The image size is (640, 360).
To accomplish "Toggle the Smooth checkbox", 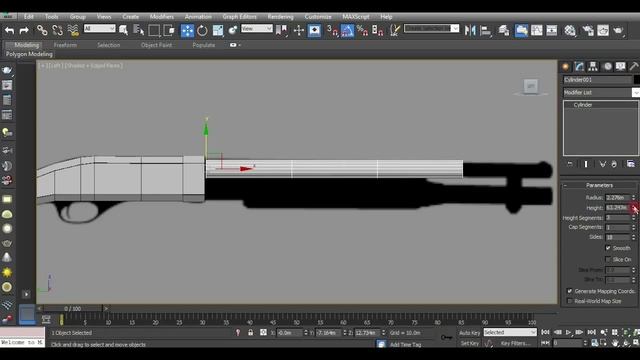I will [608, 248].
